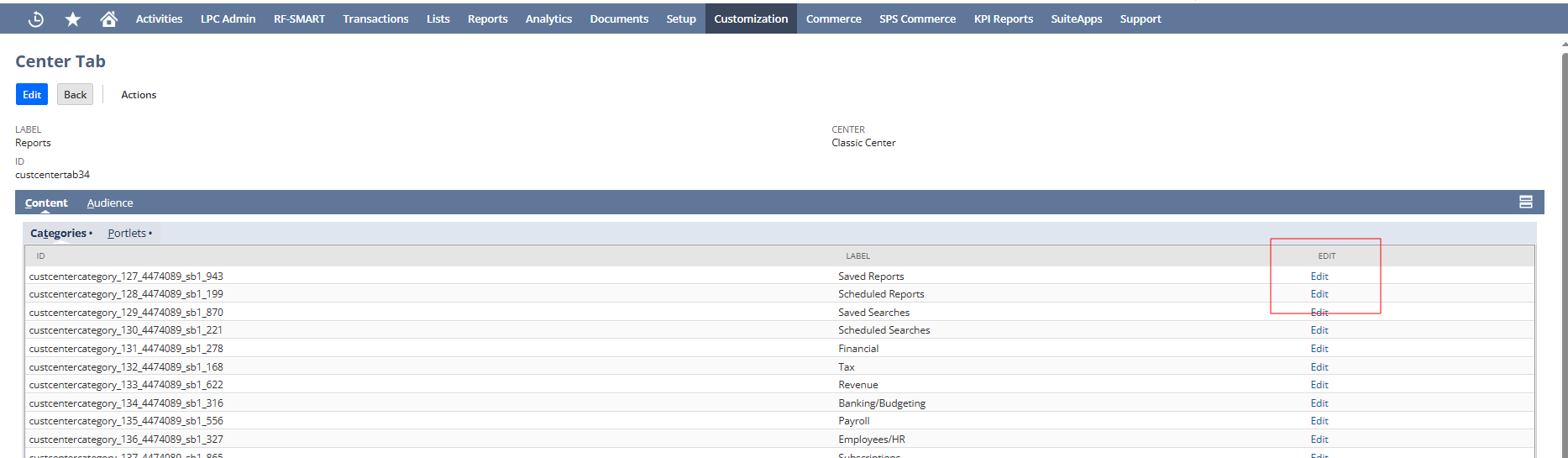This screenshot has height=458, width=1568.
Task: Open the Portlets sublist tab
Action: coord(128,234)
